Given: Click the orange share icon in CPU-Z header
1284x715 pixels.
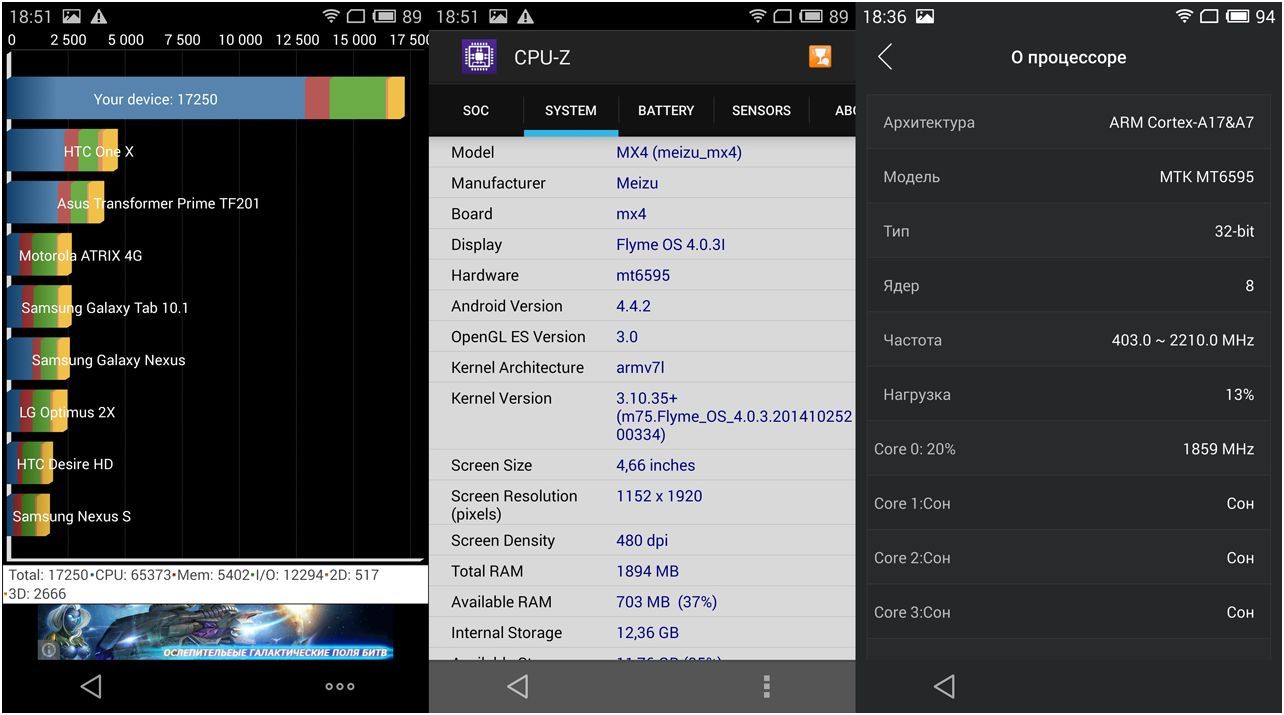Looking at the screenshot, I should point(820,57).
